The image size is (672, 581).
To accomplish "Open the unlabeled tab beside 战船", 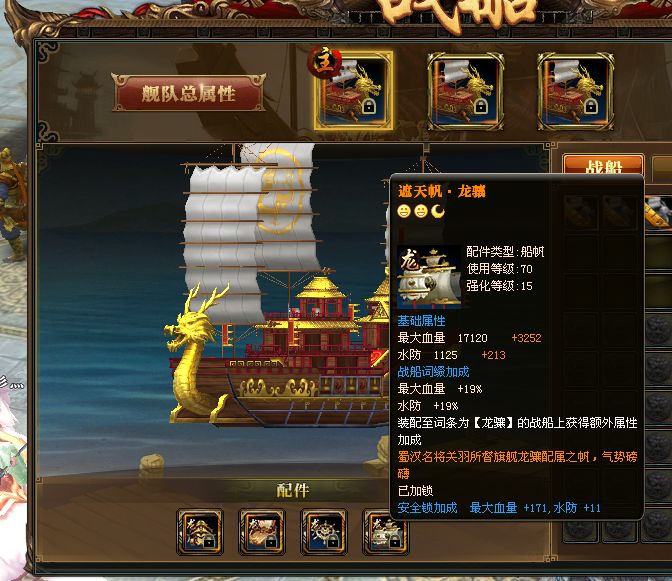I will [662, 169].
